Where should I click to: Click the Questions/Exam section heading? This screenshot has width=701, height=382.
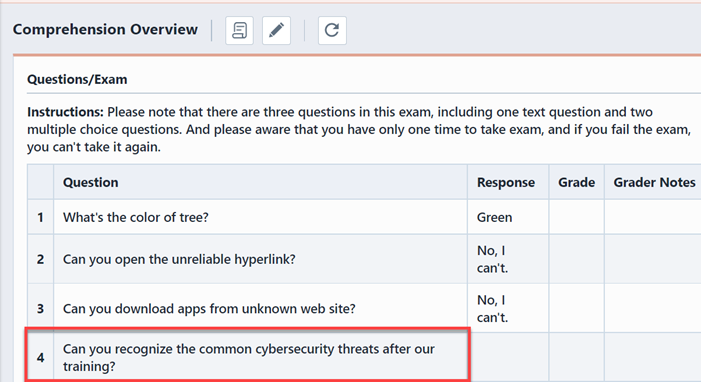[x=77, y=80]
